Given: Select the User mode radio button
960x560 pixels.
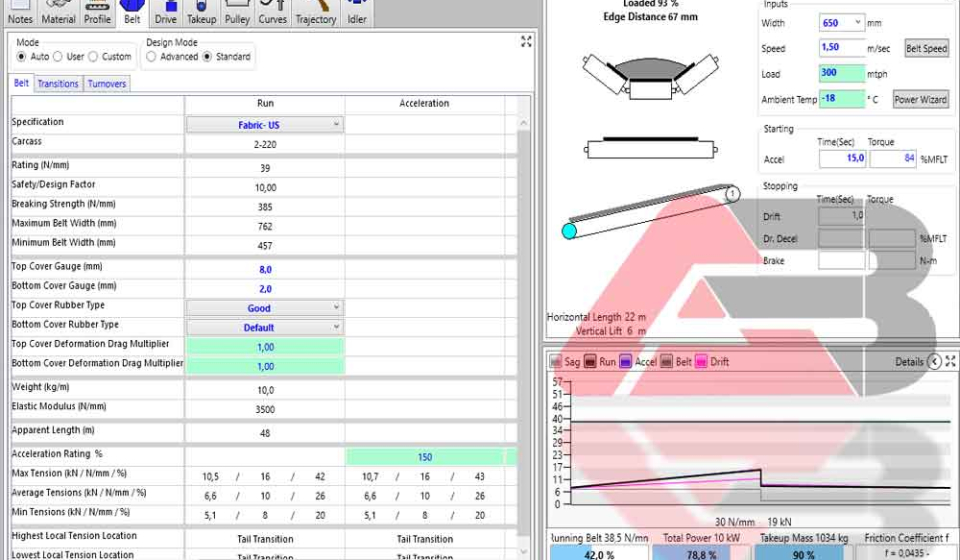Looking at the screenshot, I should click(x=58, y=57).
